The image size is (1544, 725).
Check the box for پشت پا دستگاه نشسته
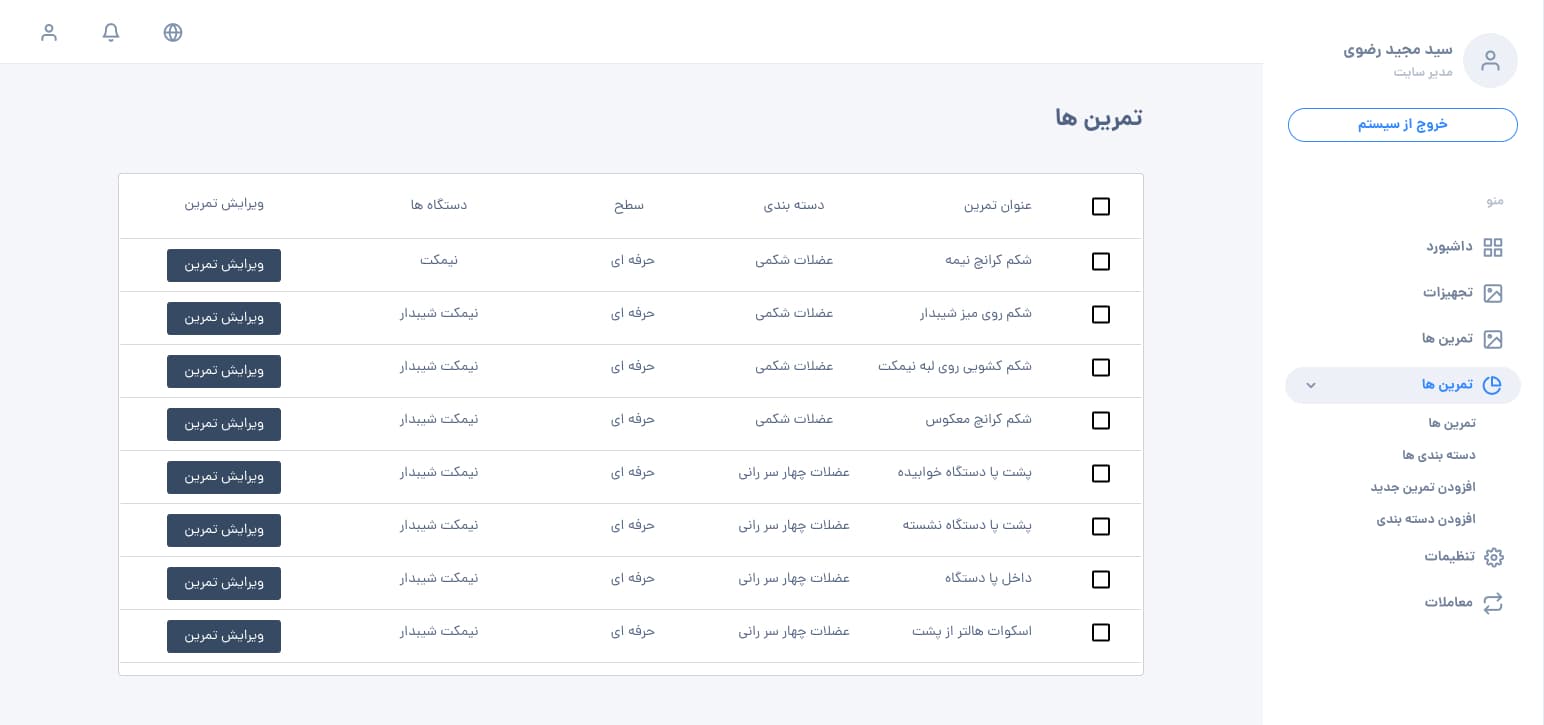click(x=1101, y=526)
